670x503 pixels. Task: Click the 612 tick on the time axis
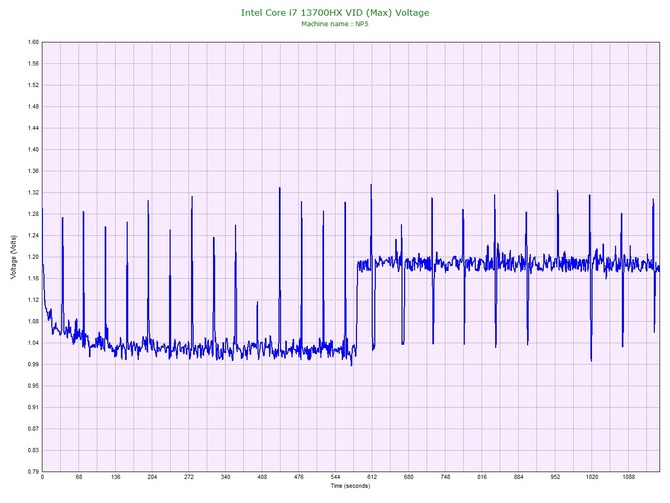[x=372, y=477]
